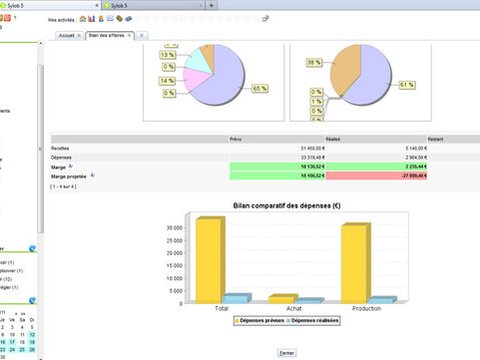Open the bar chart statistics activity icon
This screenshot has width=480, height=360.
[91, 19]
